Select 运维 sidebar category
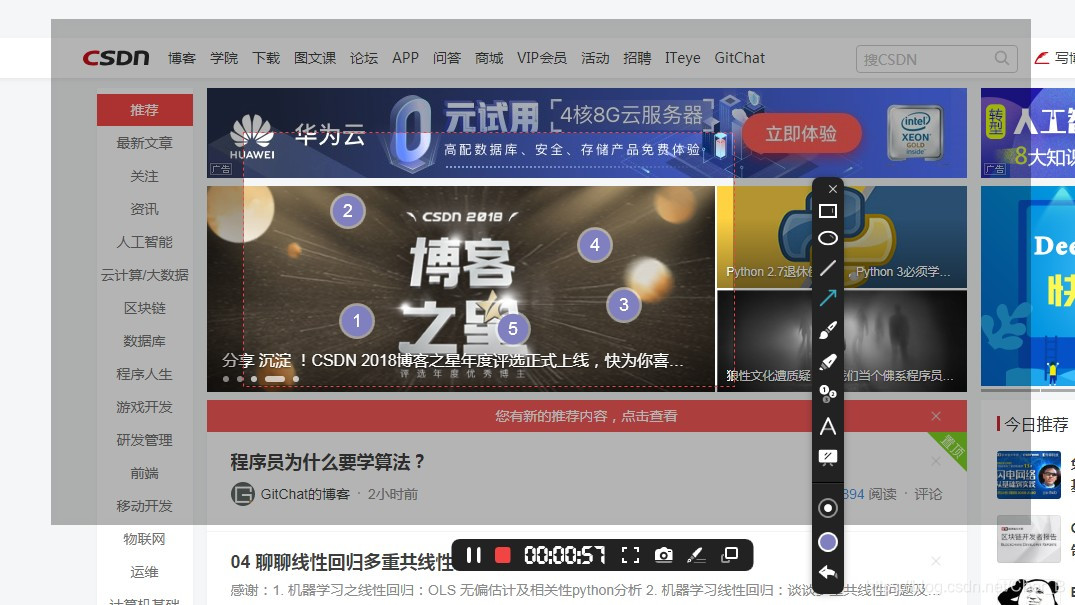This screenshot has height=605, width=1075. tap(145, 572)
